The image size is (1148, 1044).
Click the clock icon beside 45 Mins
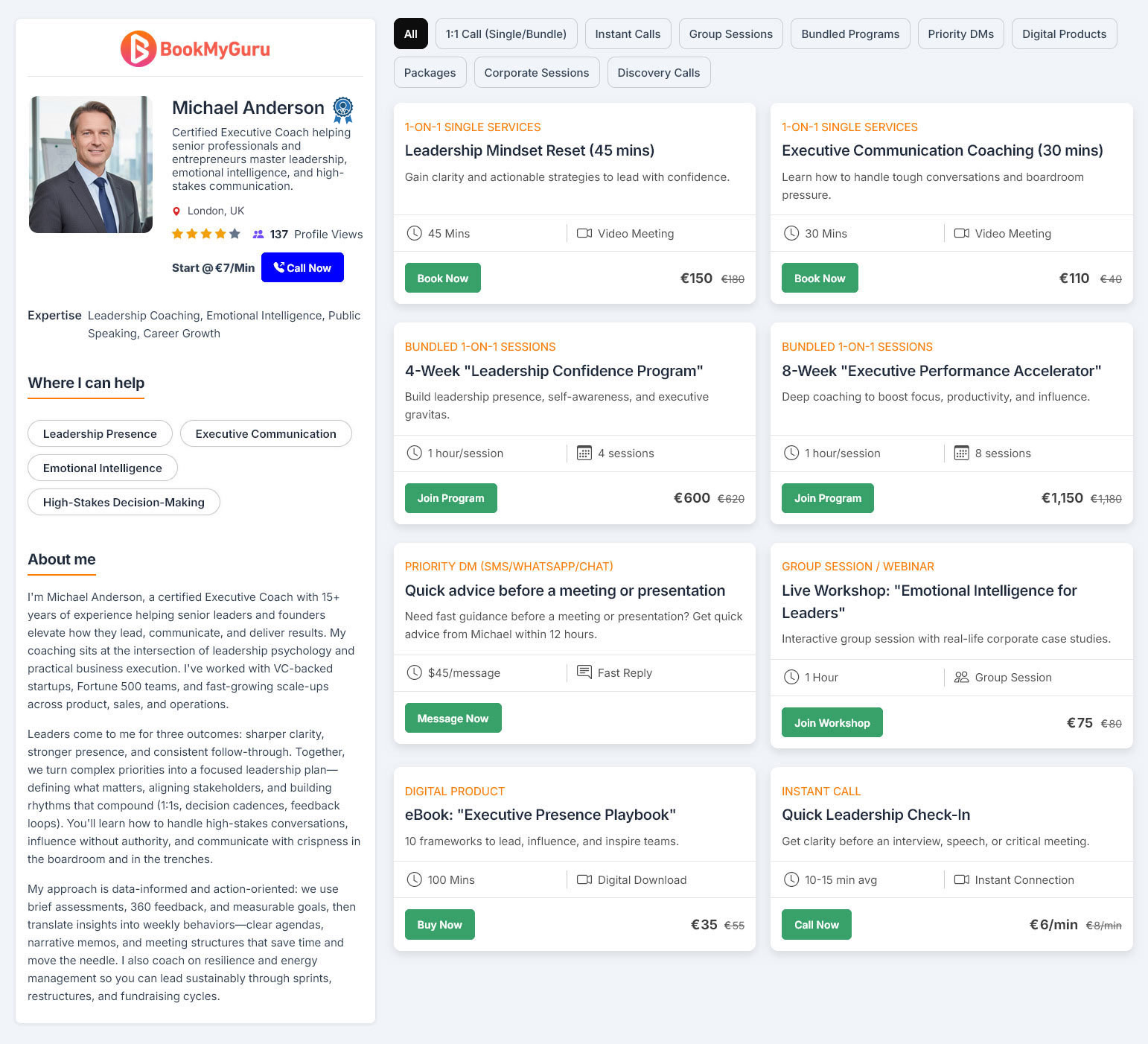415,234
